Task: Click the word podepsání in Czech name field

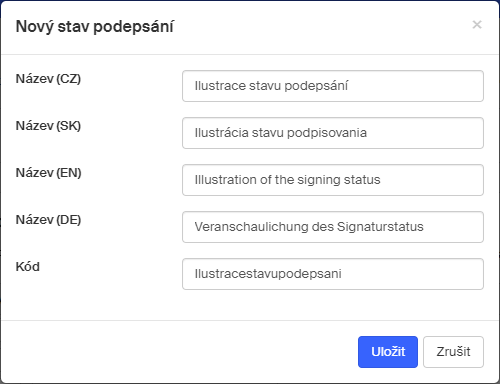Action: (316, 86)
